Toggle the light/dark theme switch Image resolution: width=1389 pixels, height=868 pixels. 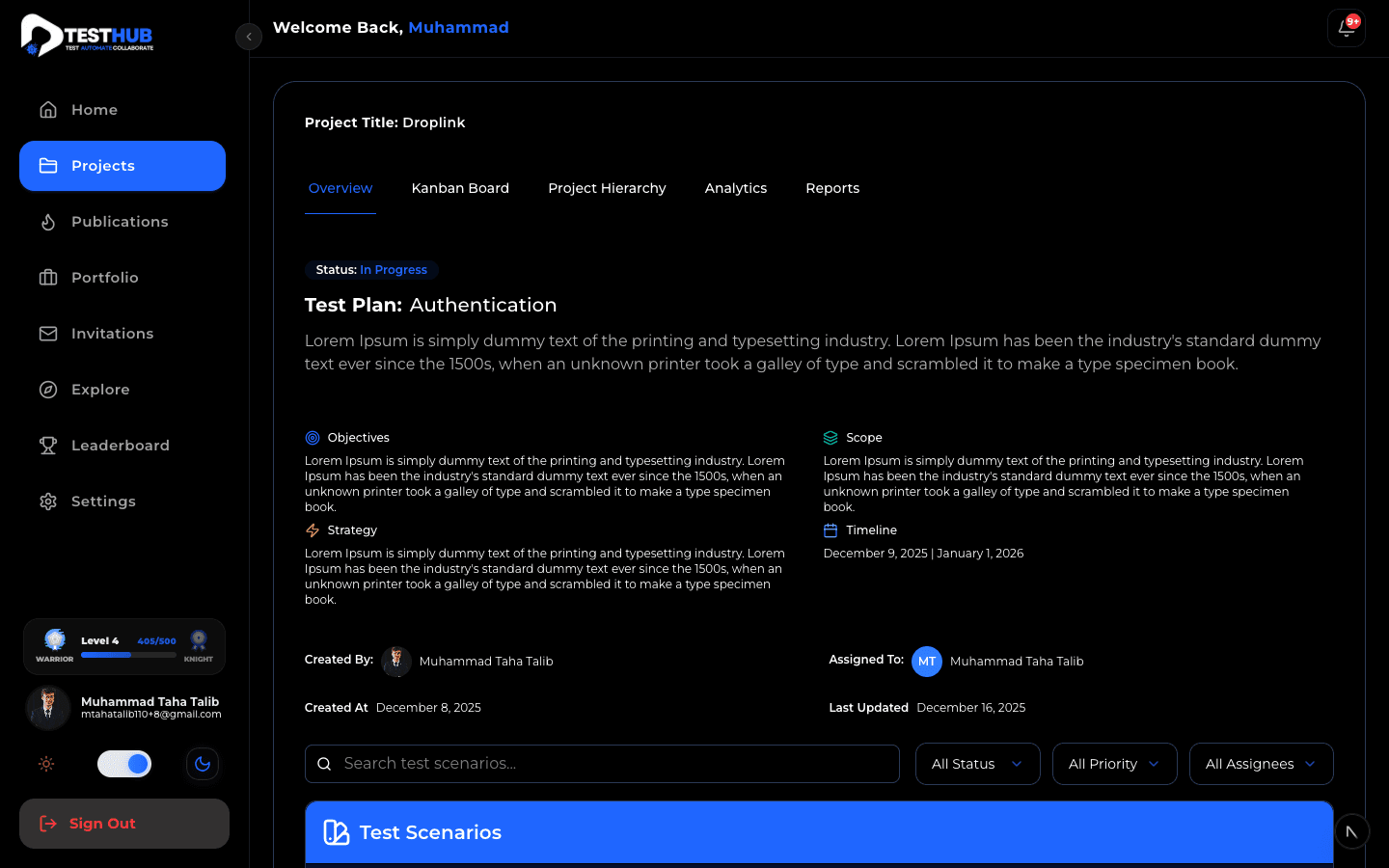(124, 764)
